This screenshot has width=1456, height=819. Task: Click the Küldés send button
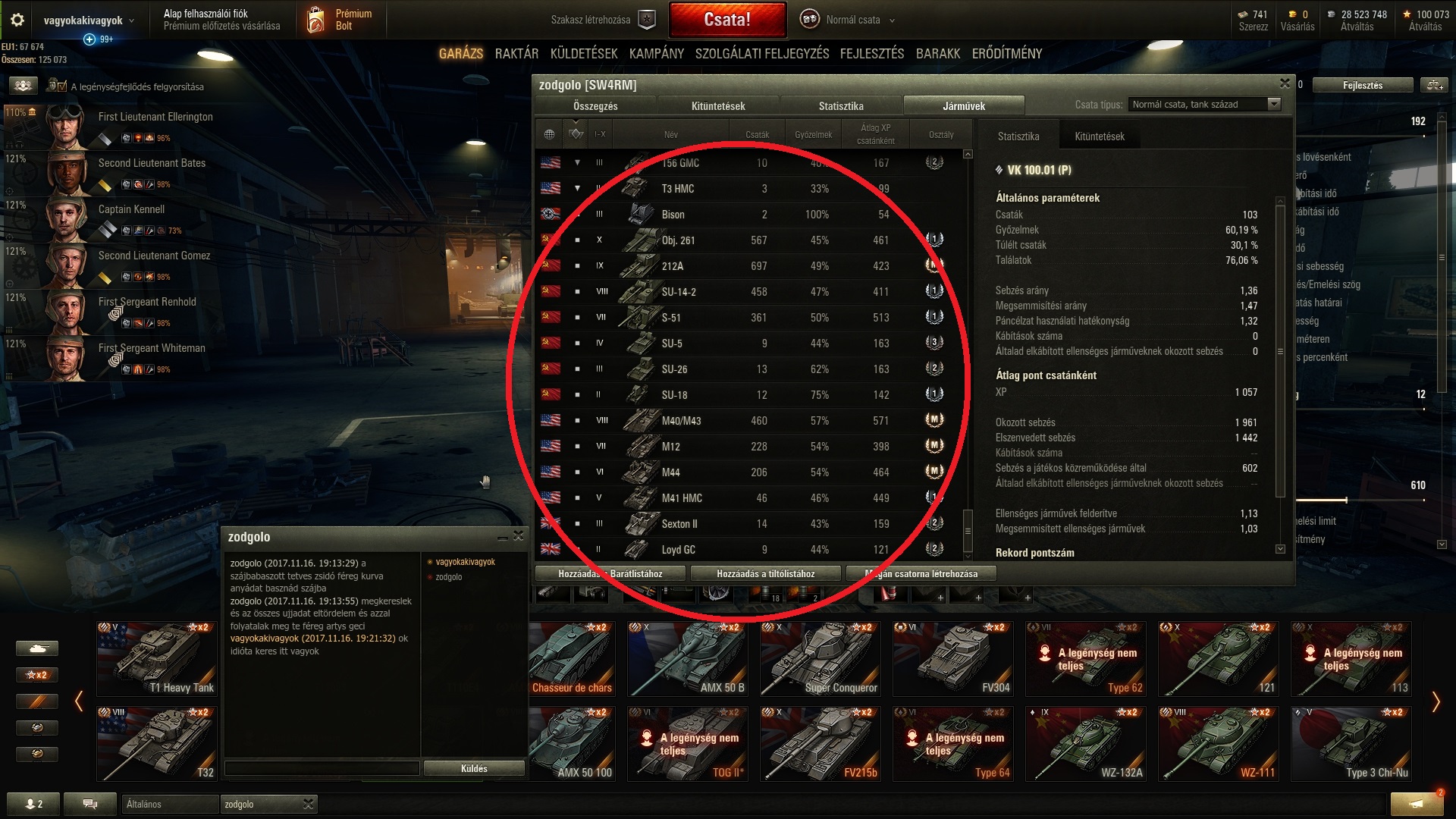(474, 768)
